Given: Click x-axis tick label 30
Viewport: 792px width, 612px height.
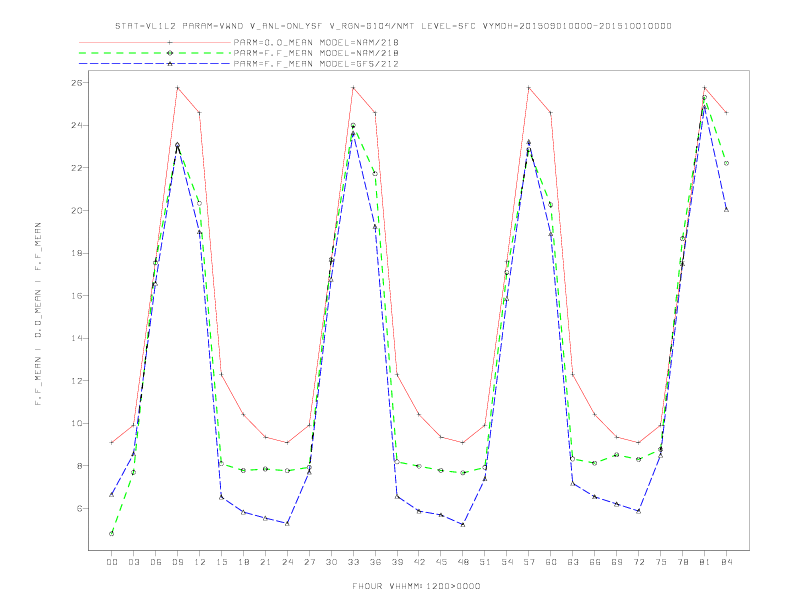Looking at the screenshot, I should coord(331,562).
